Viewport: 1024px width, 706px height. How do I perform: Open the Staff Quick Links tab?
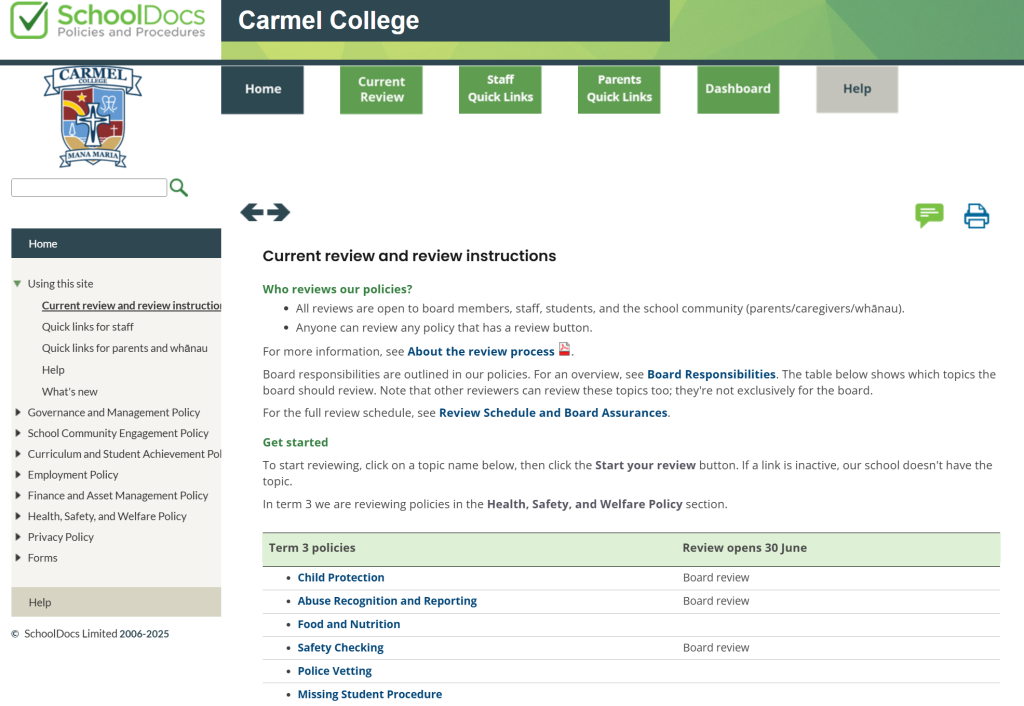500,89
